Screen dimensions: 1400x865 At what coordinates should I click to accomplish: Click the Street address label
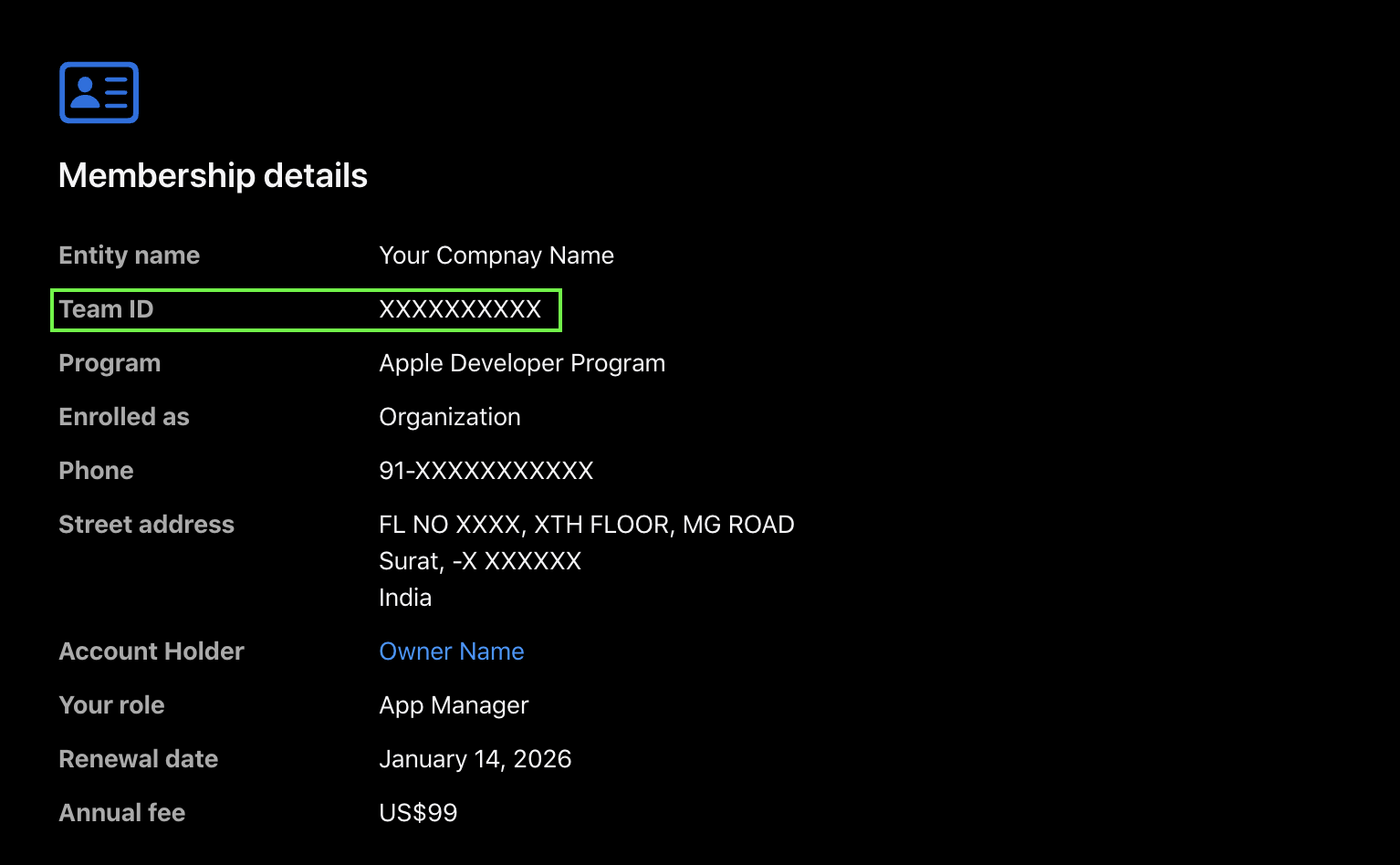[x=146, y=525]
